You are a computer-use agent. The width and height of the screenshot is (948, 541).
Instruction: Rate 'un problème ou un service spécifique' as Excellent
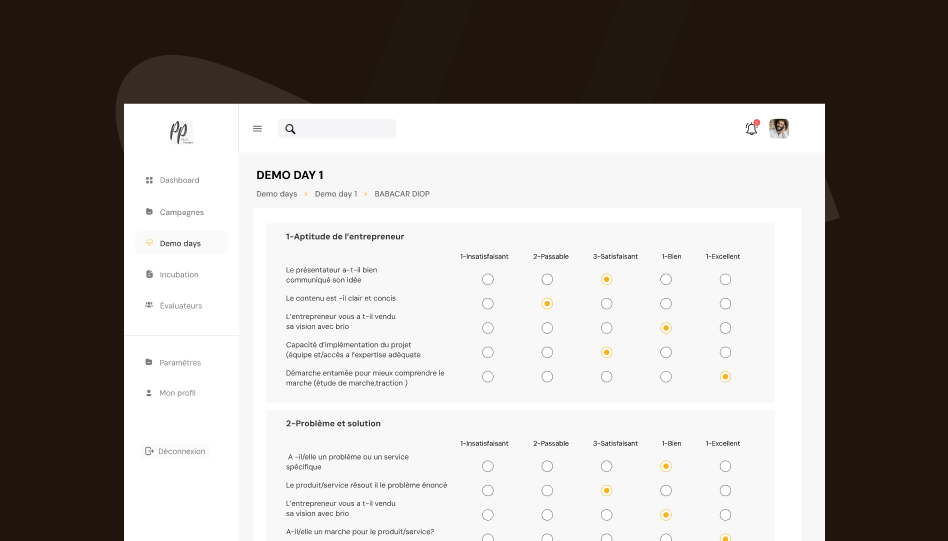click(725, 466)
